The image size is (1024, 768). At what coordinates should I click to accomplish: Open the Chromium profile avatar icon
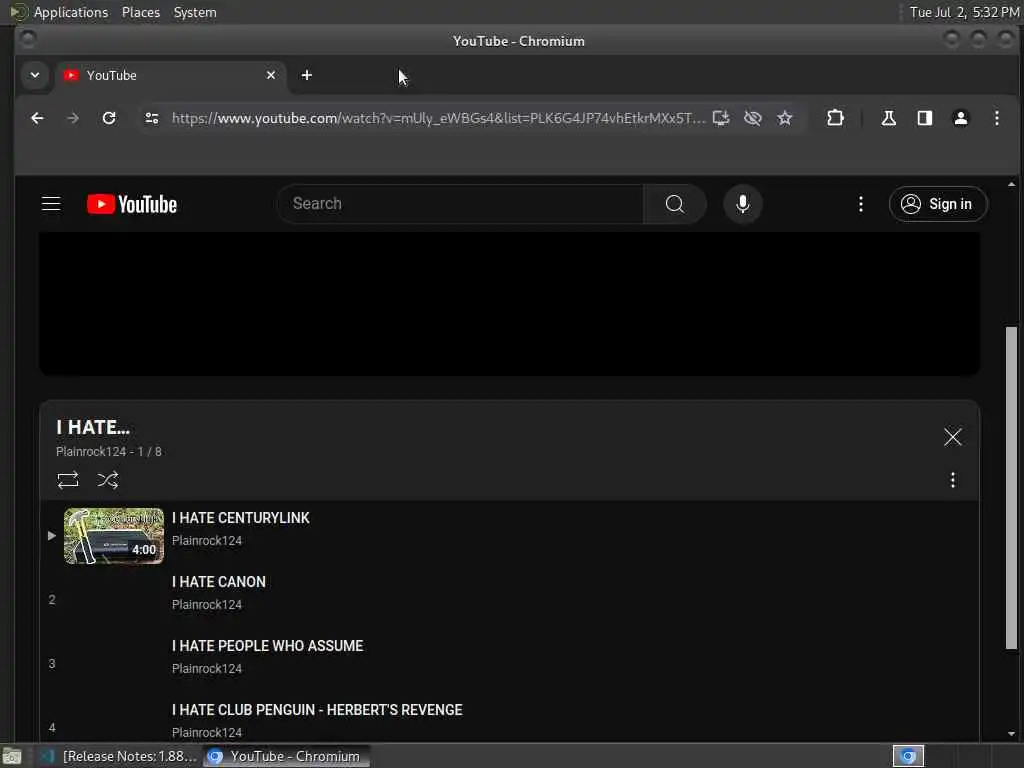(x=960, y=118)
